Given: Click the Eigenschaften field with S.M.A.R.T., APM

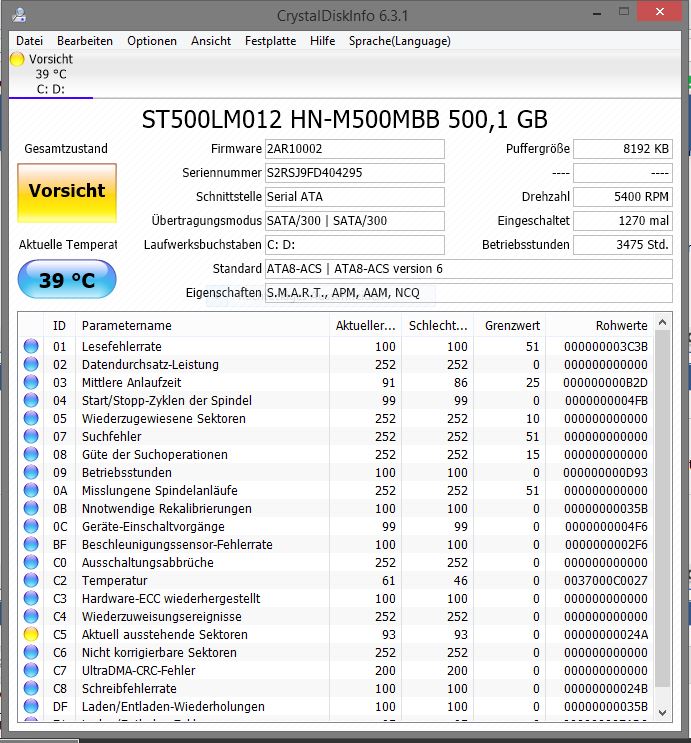Looking at the screenshot, I should click(468, 293).
